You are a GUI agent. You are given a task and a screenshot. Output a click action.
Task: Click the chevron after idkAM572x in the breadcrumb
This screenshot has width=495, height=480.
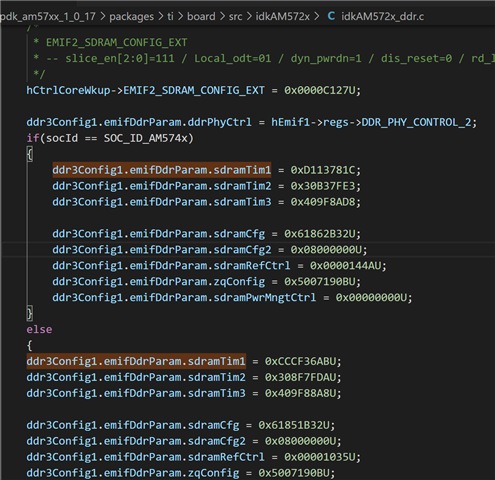click(316, 16)
